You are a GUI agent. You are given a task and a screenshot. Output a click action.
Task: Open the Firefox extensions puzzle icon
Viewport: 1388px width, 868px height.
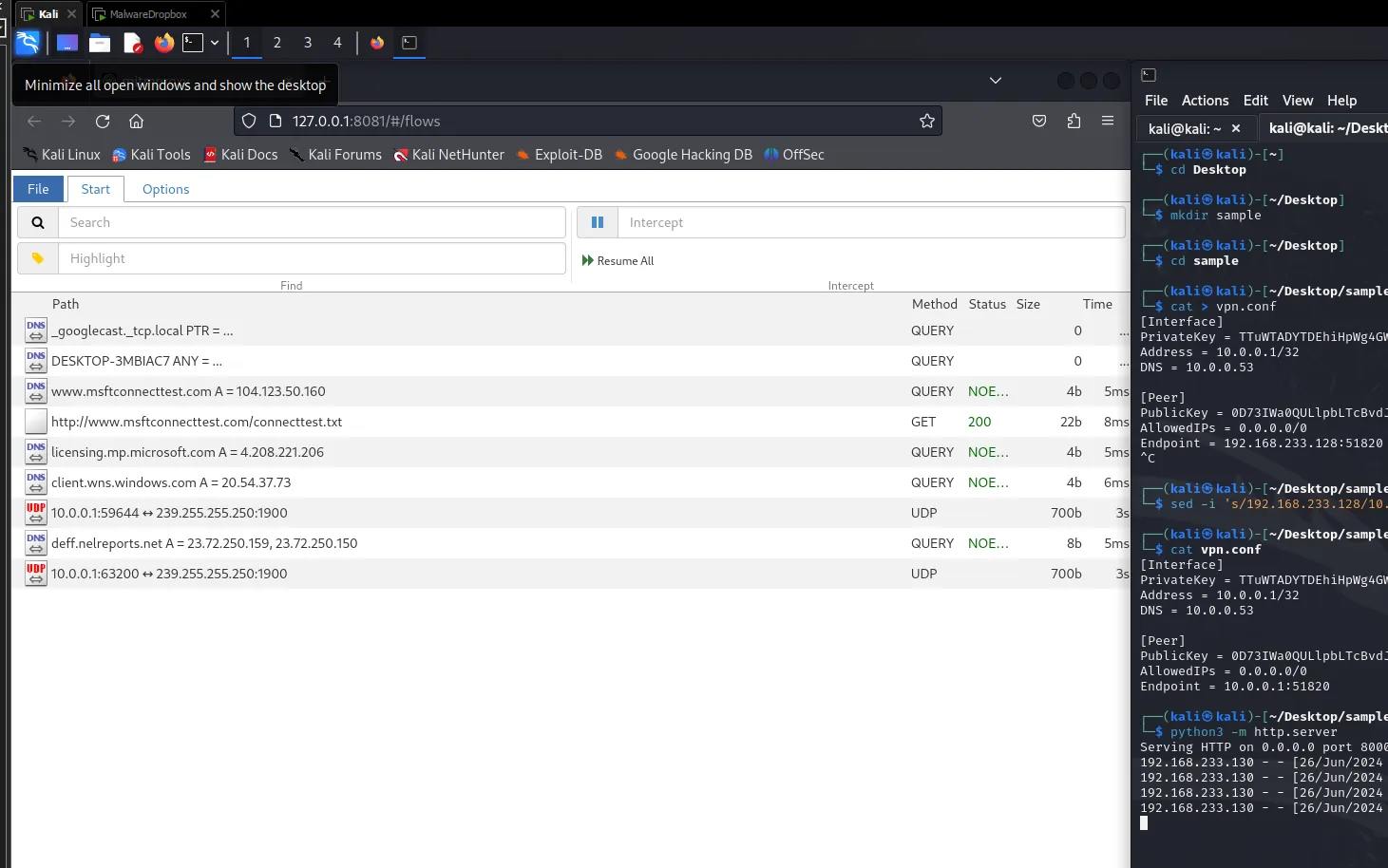(x=1074, y=122)
